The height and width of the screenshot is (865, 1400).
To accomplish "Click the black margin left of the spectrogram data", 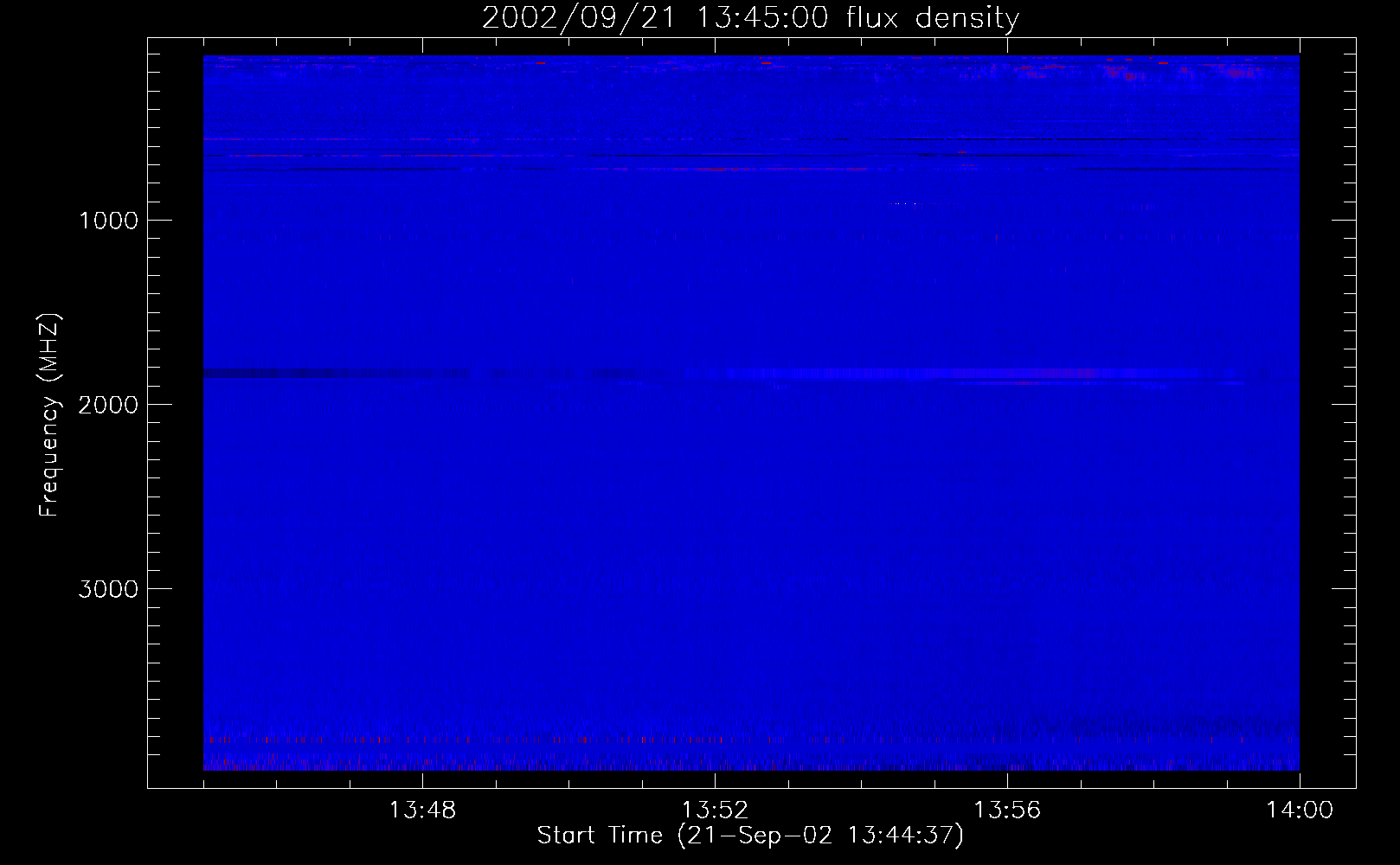I will click(x=176, y=415).
